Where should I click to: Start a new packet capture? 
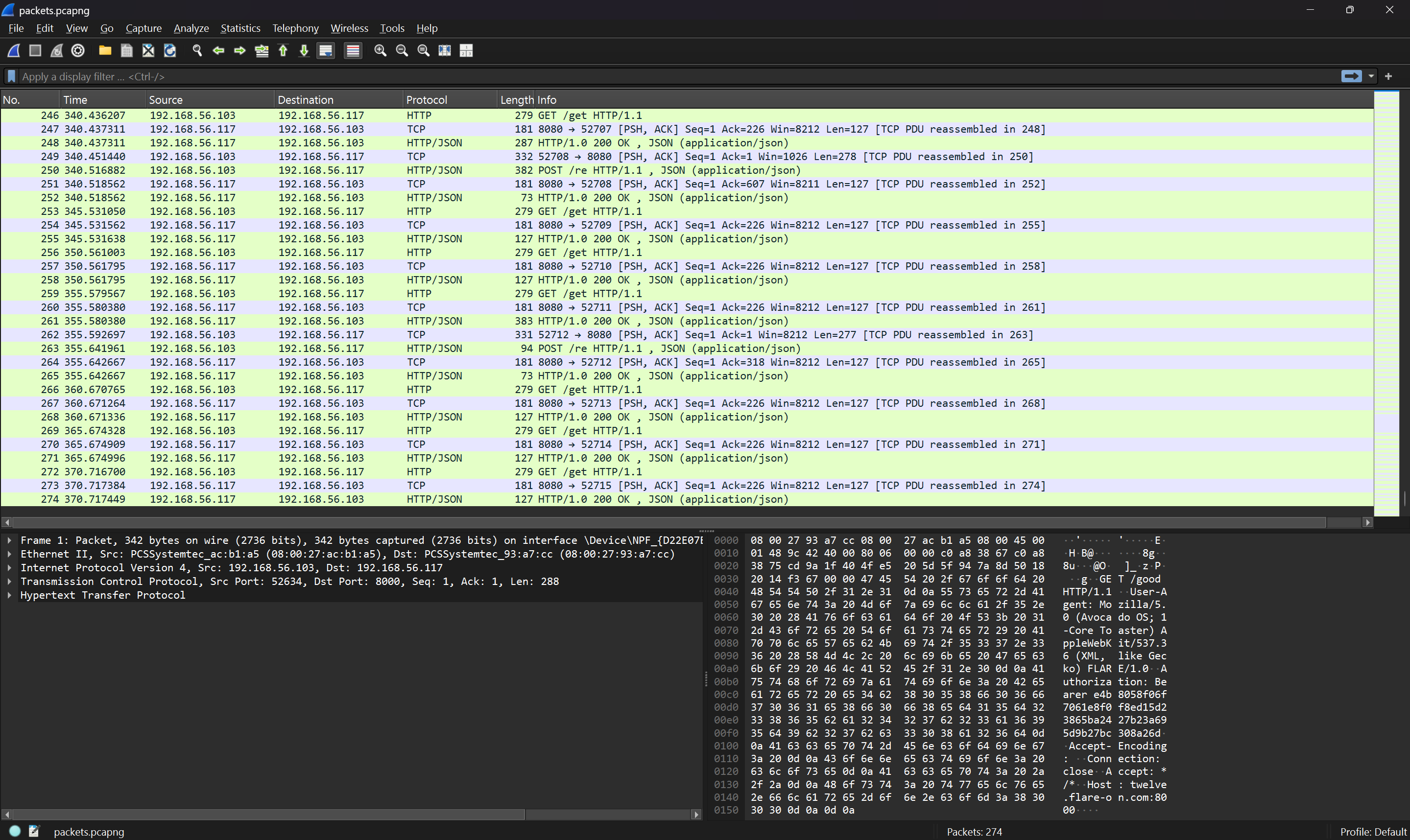(x=13, y=50)
